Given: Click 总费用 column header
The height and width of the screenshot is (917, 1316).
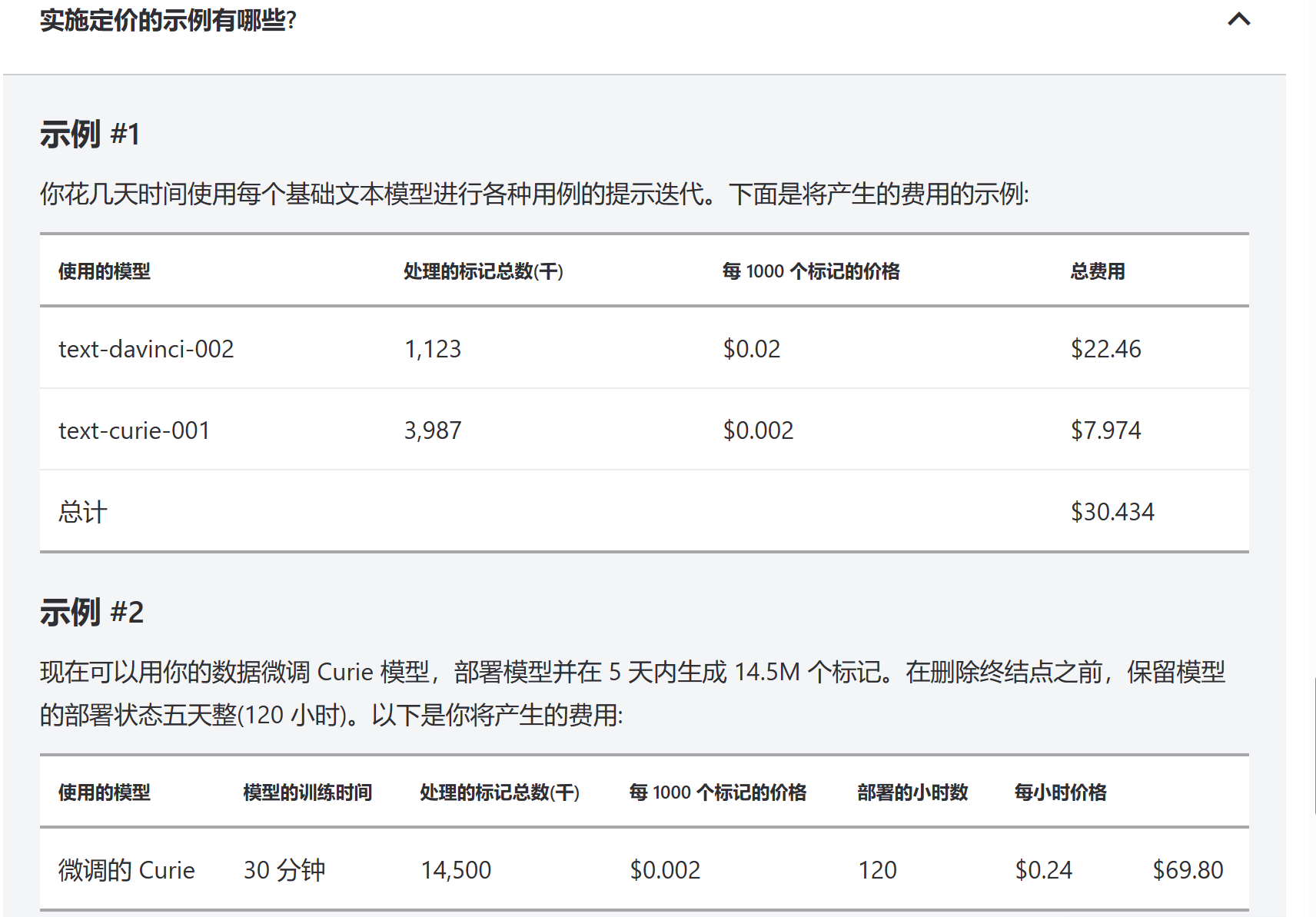Looking at the screenshot, I should point(1098,271).
